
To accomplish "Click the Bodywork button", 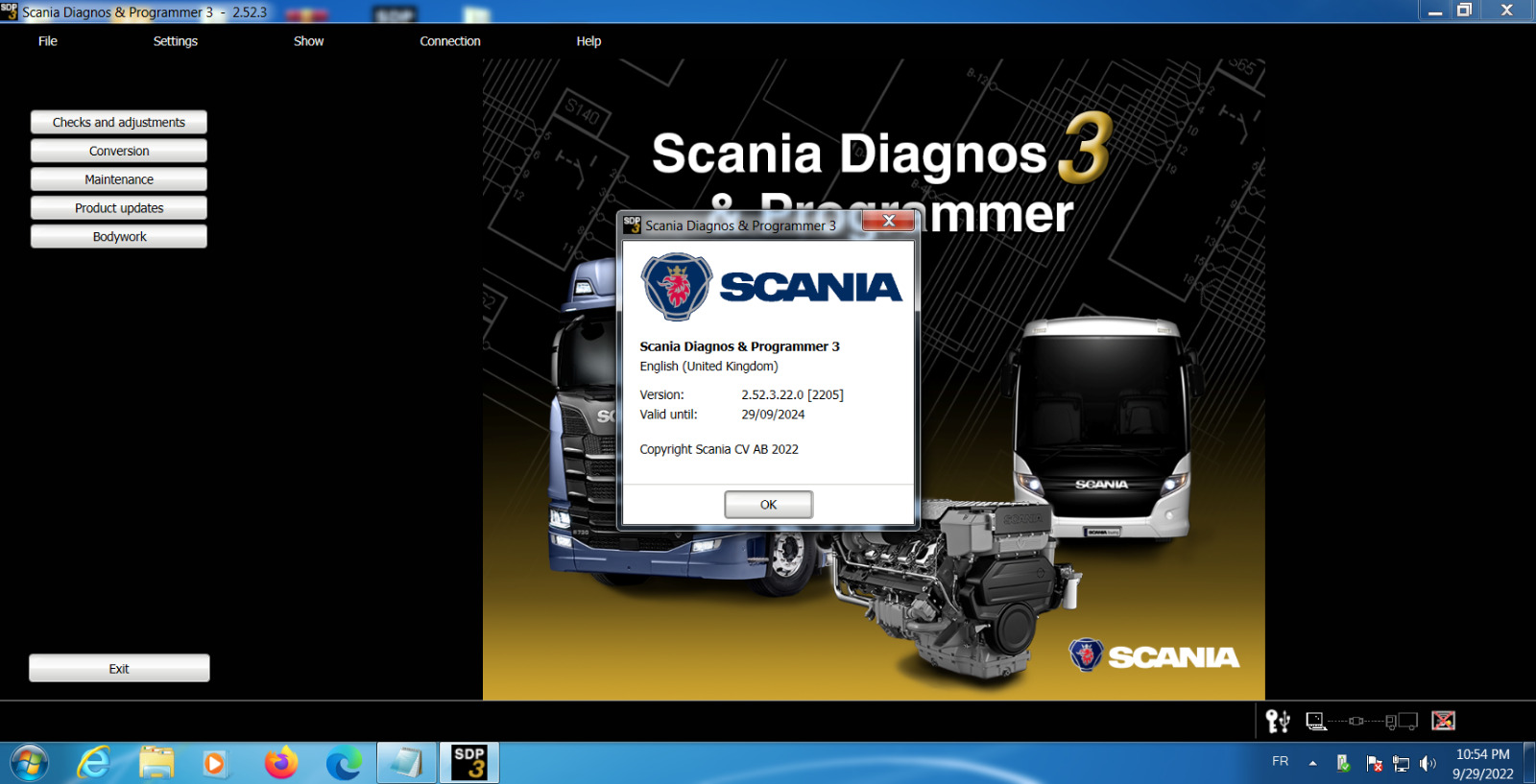I will [119, 236].
